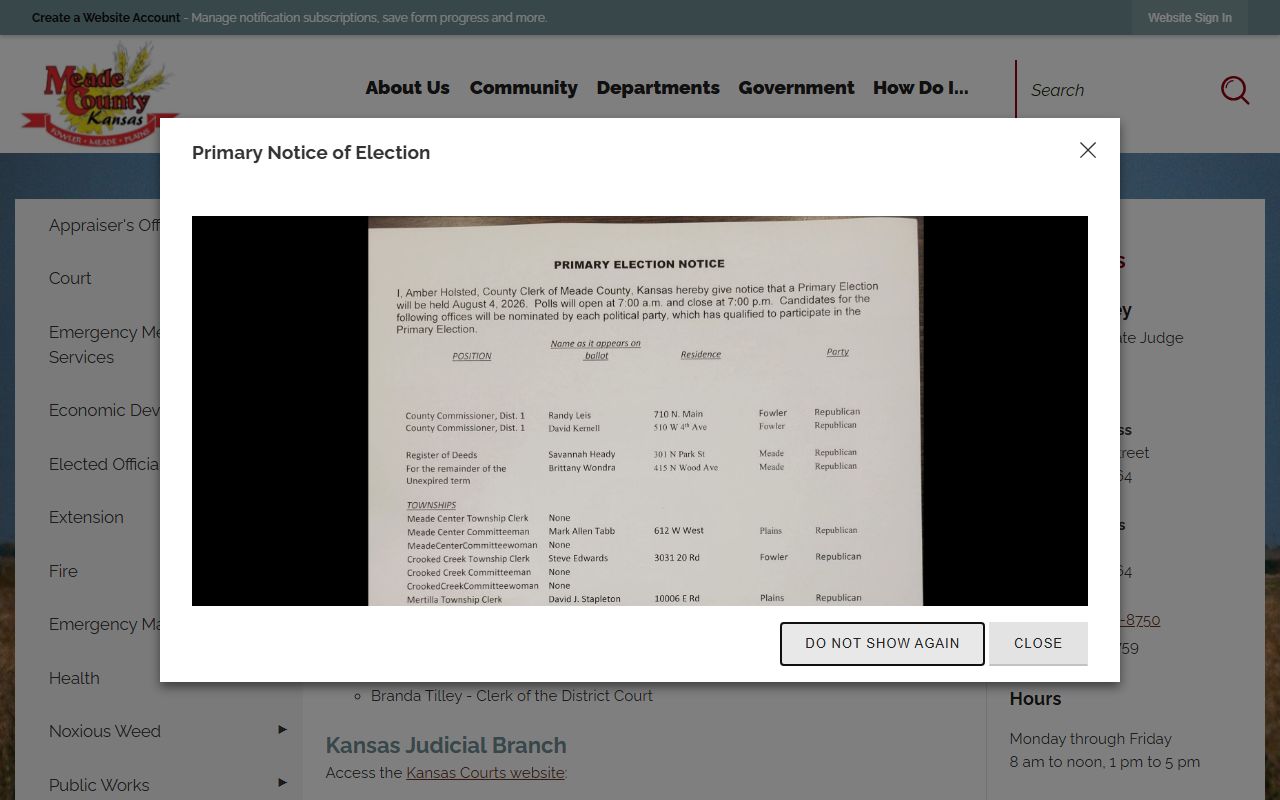This screenshot has width=1280, height=800.
Task: Click the Hours heading in the sidebar
Action: click(x=1035, y=698)
